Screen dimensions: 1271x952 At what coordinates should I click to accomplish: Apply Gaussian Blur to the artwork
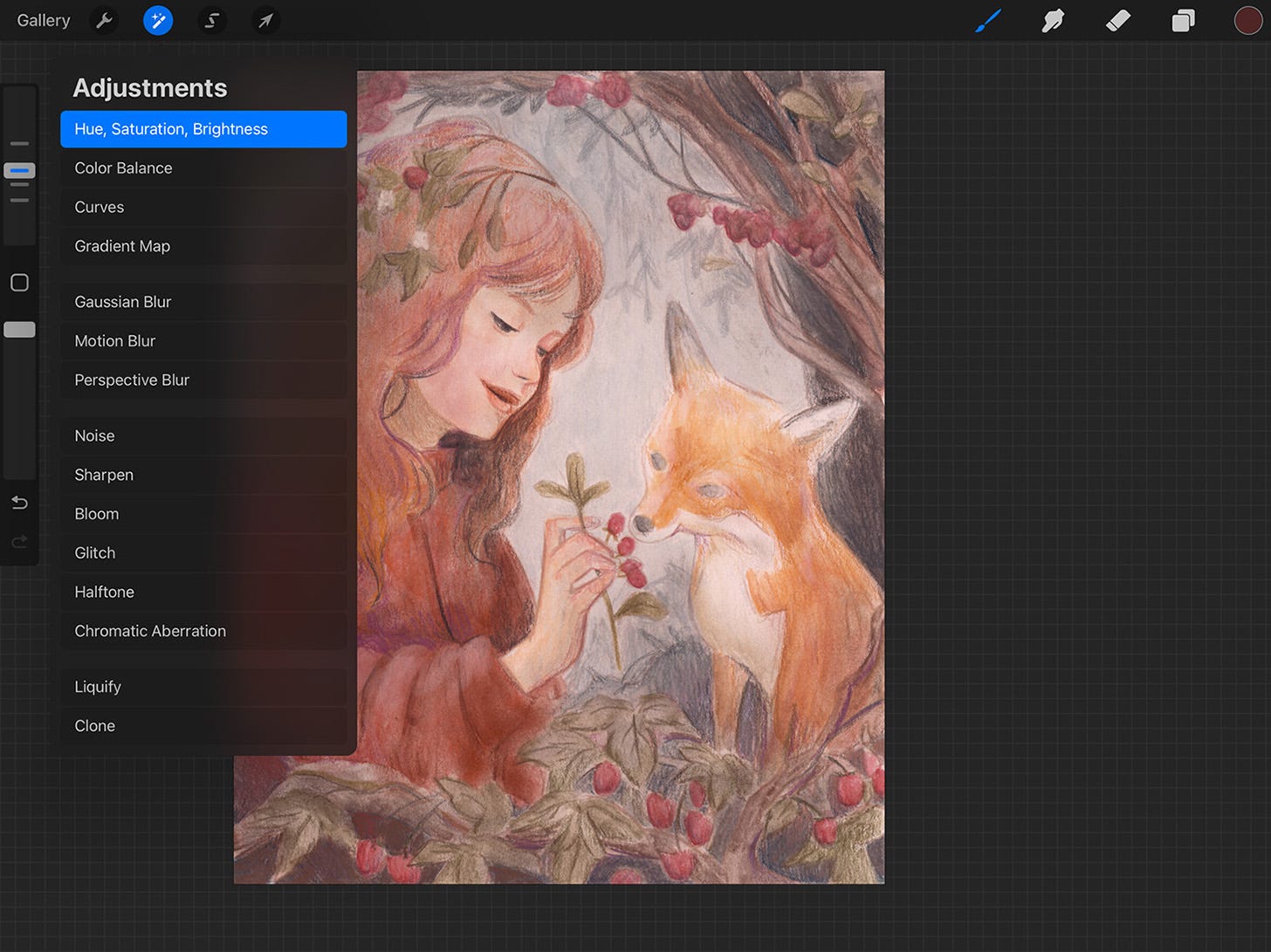pyautogui.click(x=123, y=301)
